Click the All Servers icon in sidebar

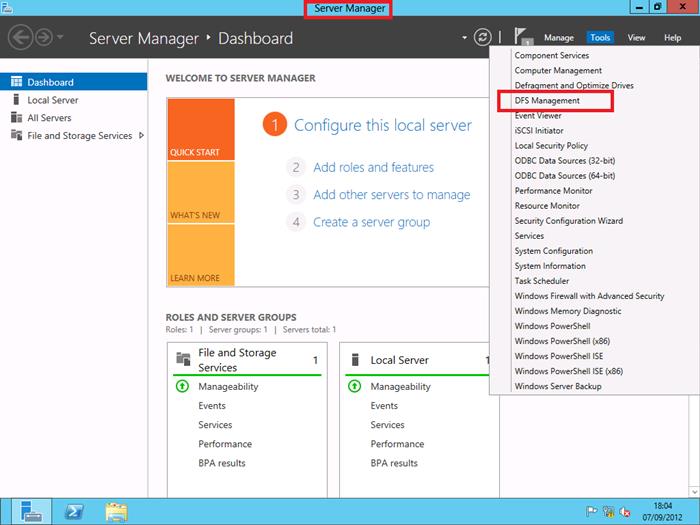[17, 117]
